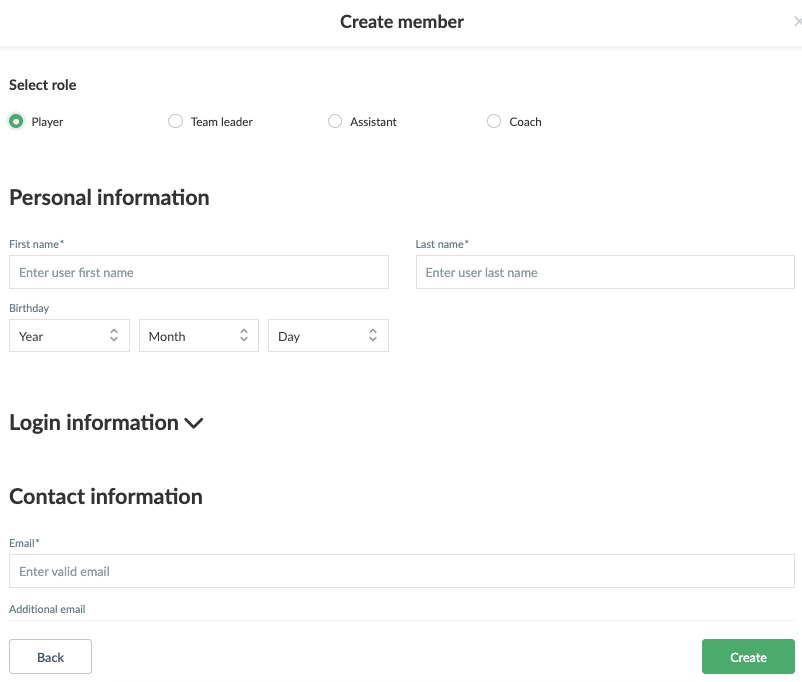Click the Coach label text
The height and width of the screenshot is (682, 802).
pos(525,122)
